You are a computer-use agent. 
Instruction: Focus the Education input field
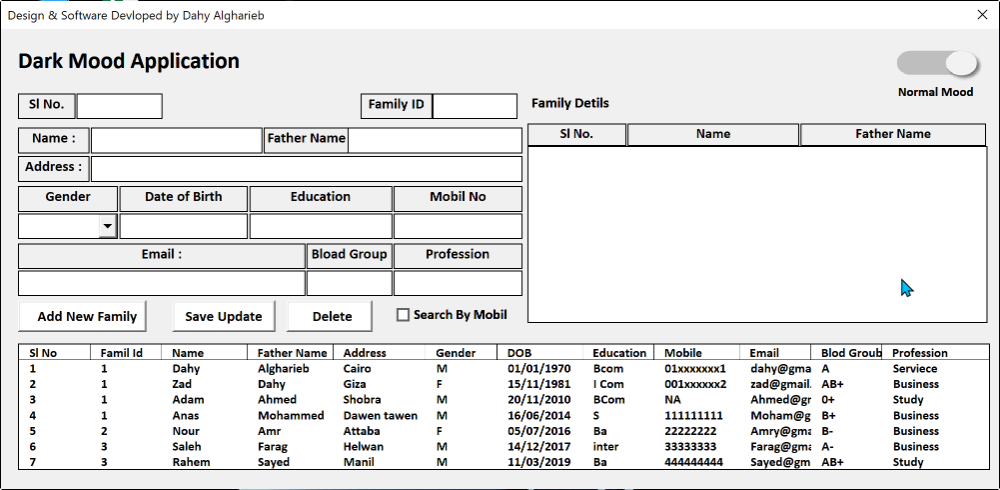pos(321,226)
